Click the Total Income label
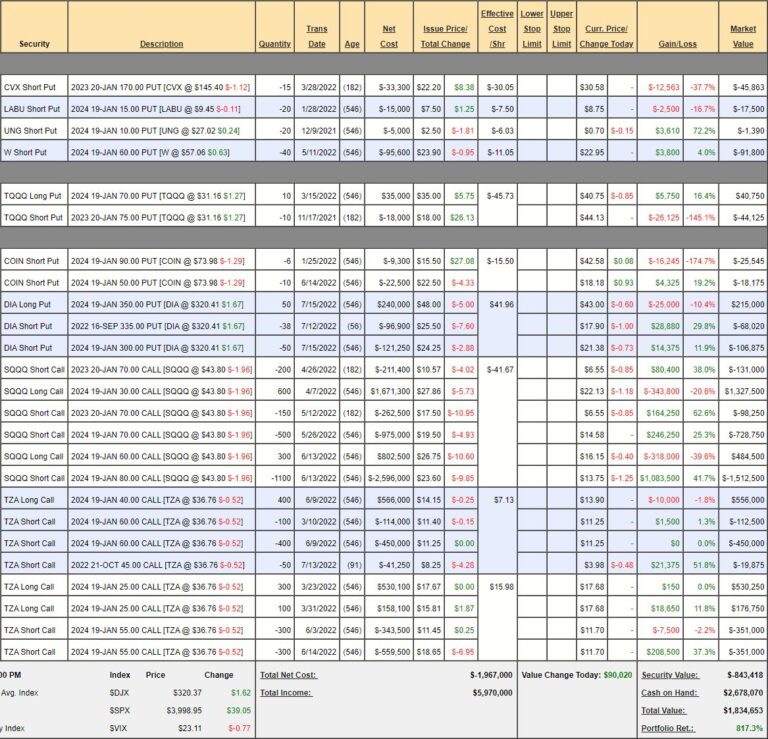 (284, 692)
